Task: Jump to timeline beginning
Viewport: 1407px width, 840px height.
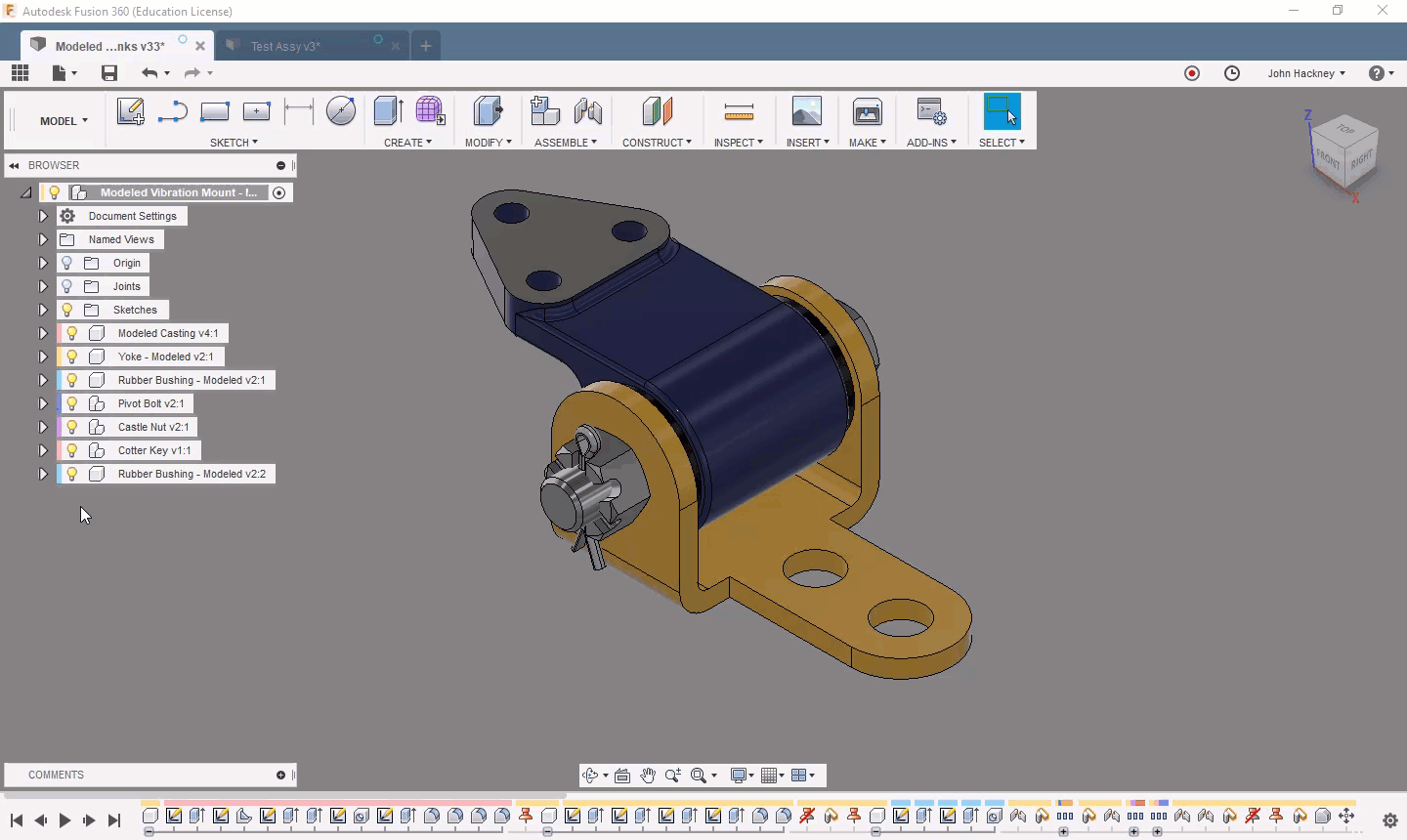Action: coord(17,820)
